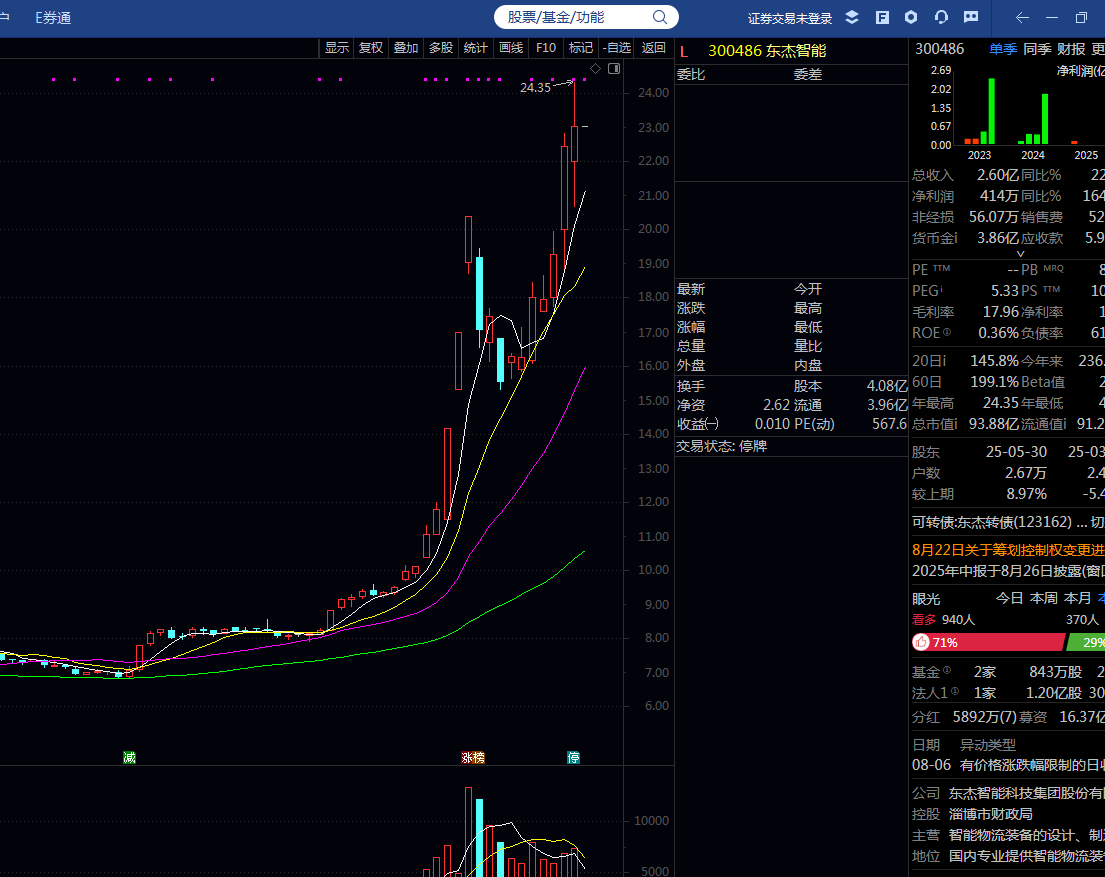Toggle the side panel icon above the chart

[614, 68]
